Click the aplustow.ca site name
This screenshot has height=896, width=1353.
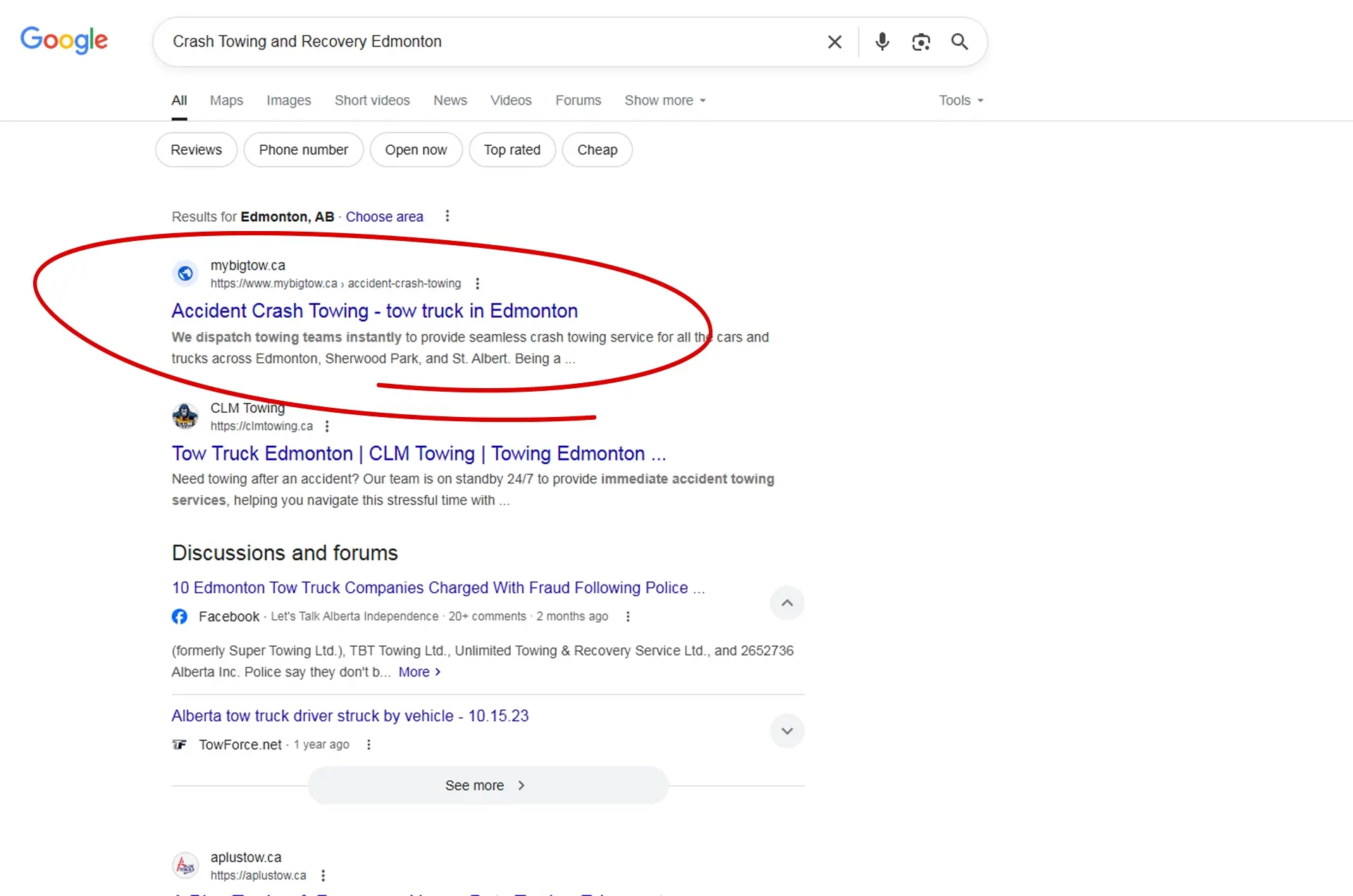[x=245, y=857]
